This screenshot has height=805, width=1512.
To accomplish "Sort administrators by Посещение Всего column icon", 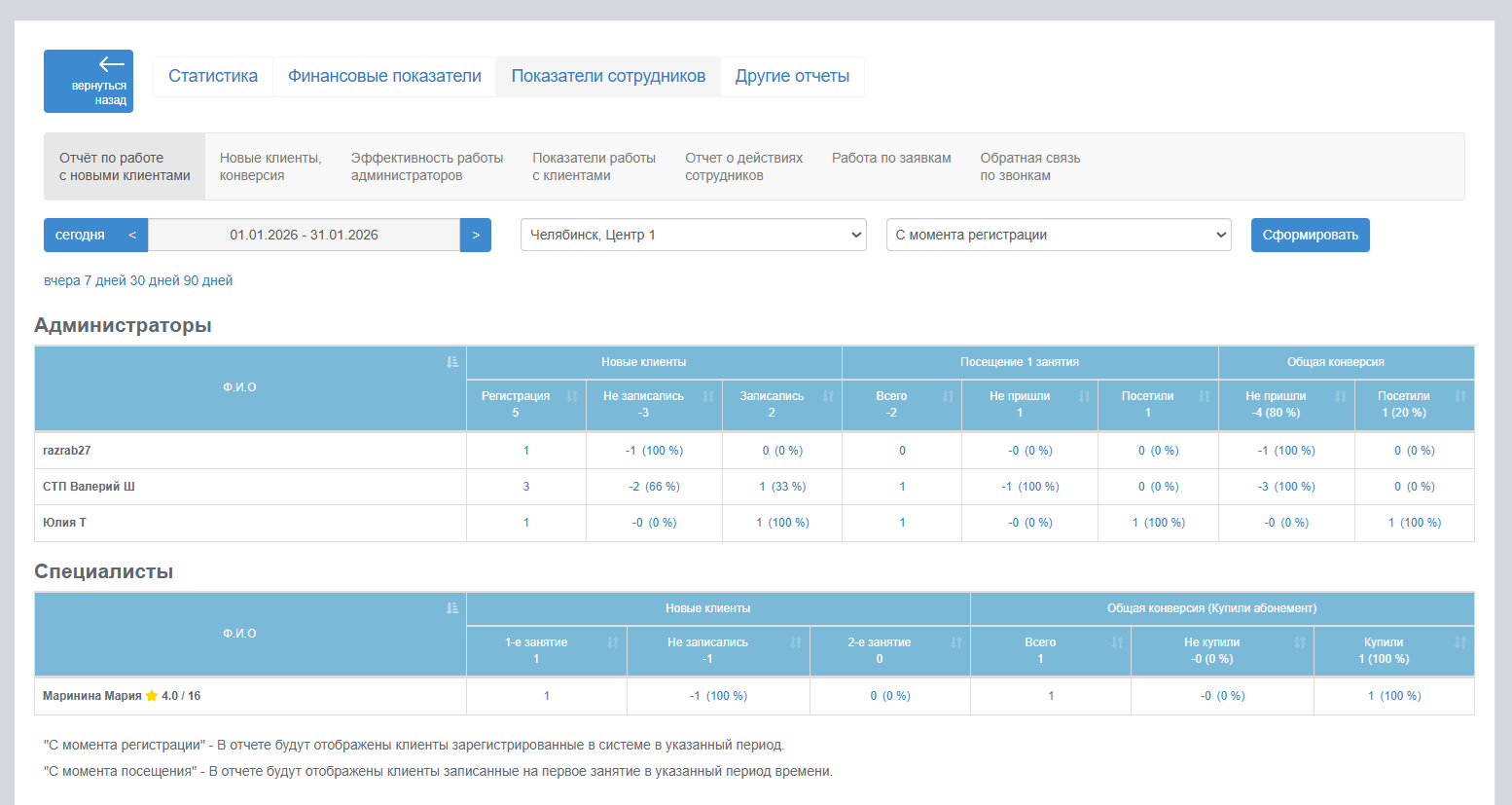I will tap(948, 396).
